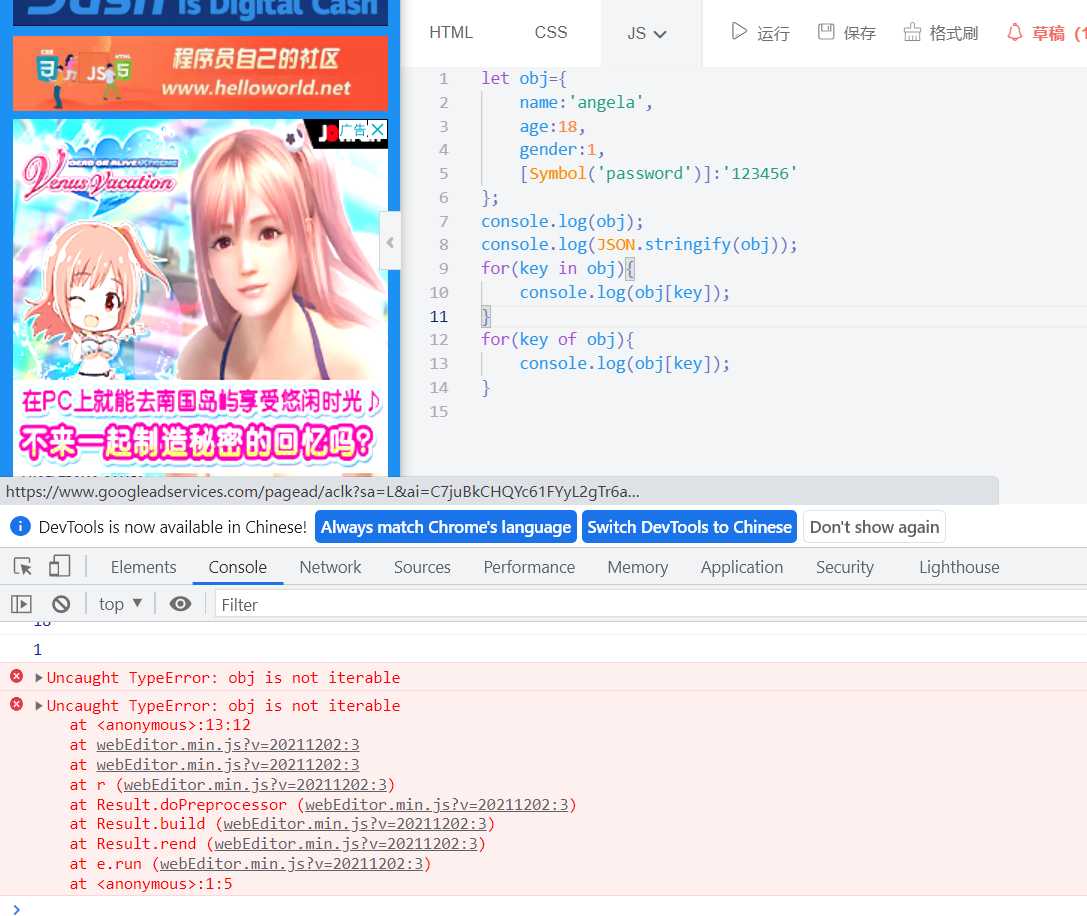Close the Venus Vacation ad with X

pyautogui.click(x=378, y=130)
